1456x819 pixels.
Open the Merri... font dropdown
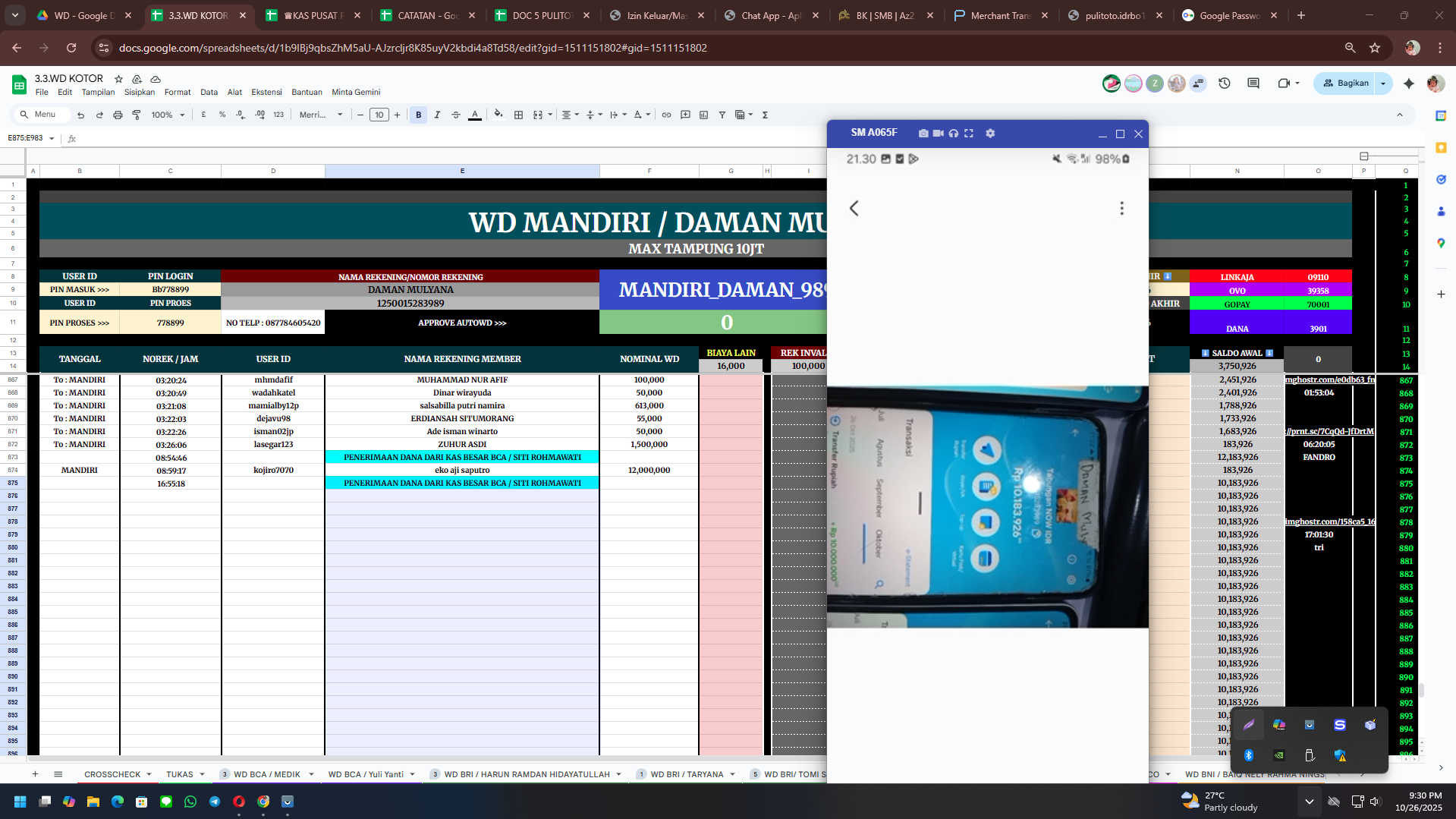point(321,115)
